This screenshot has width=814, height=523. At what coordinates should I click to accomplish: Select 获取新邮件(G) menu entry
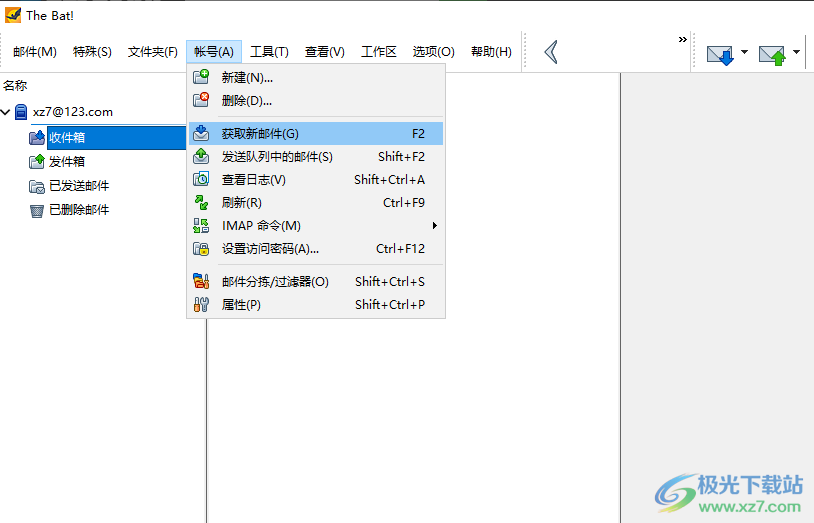point(316,133)
